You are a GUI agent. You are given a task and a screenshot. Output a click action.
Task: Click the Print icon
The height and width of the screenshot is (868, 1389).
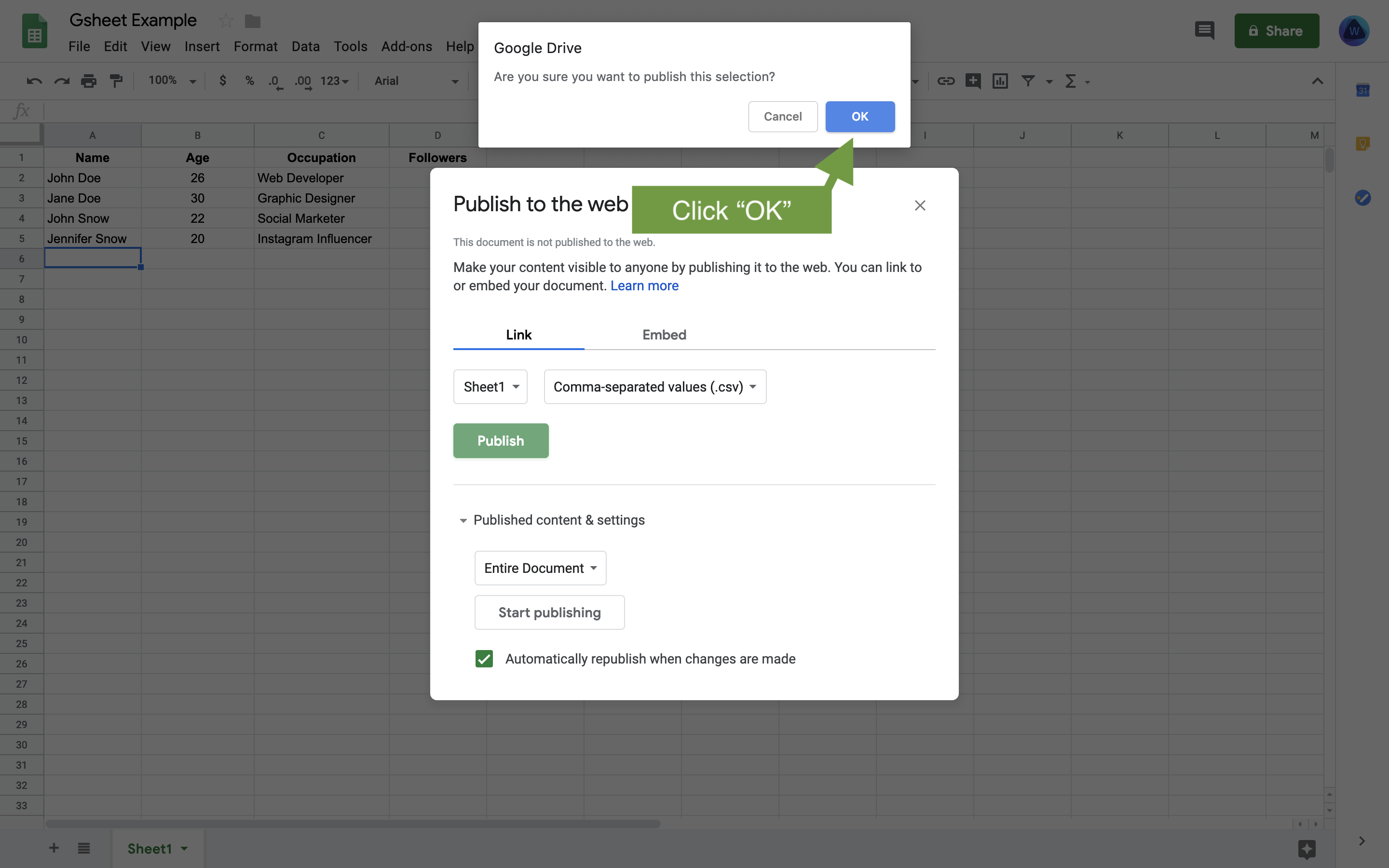click(x=89, y=81)
